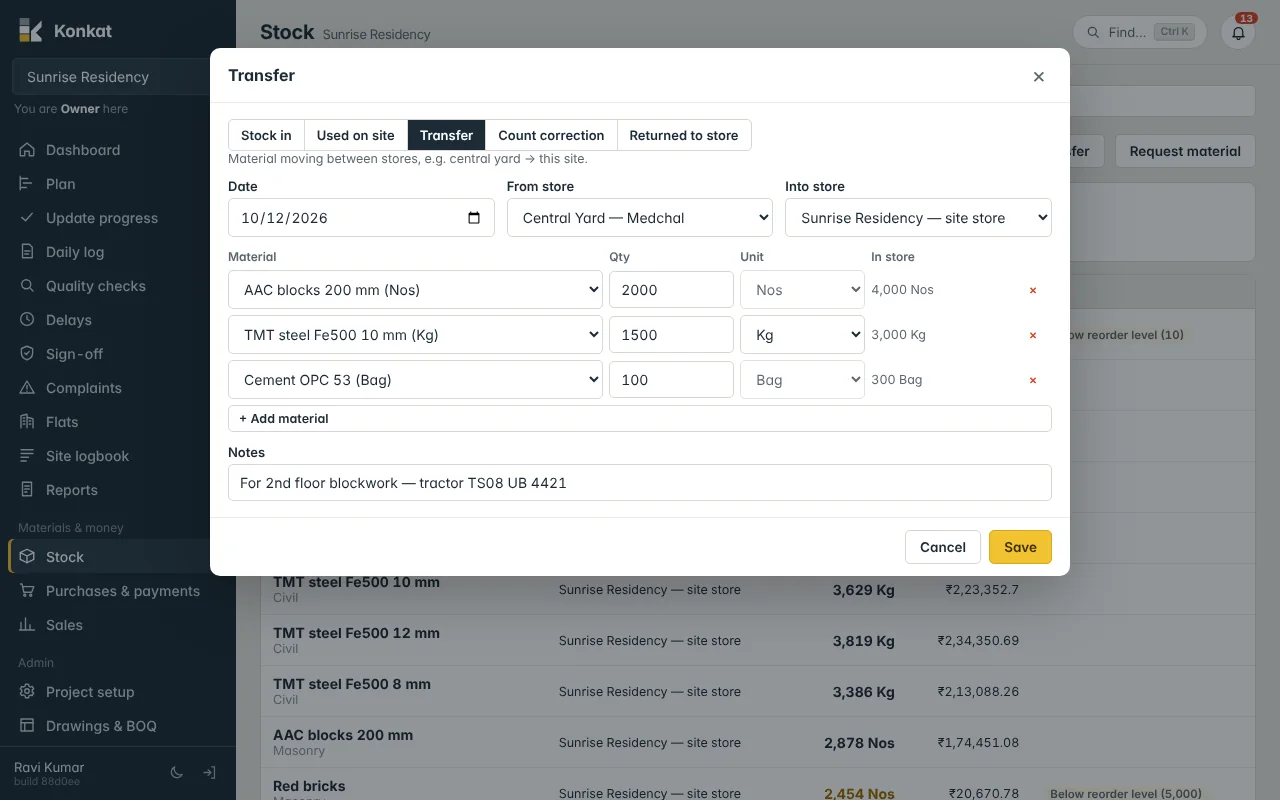1280x800 pixels.
Task: Expand the Cement OPC 53 material dropdown
Action: point(415,380)
